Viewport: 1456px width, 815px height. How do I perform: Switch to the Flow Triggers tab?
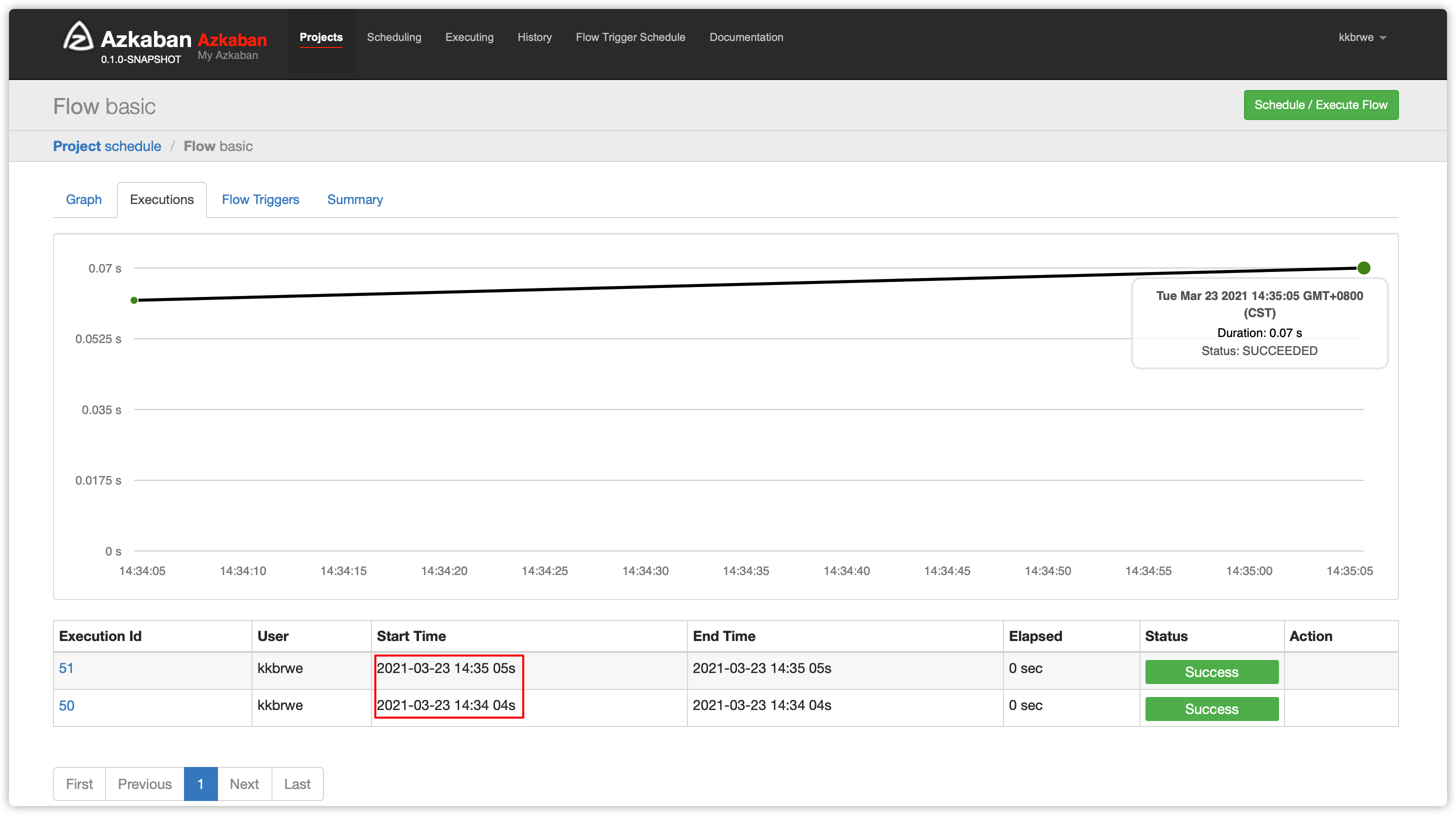[x=260, y=199]
